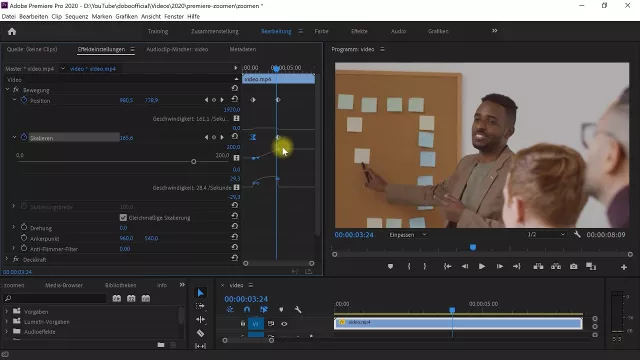Click the Extract button
Screen dimensions: 640x360
pos(556,267)
